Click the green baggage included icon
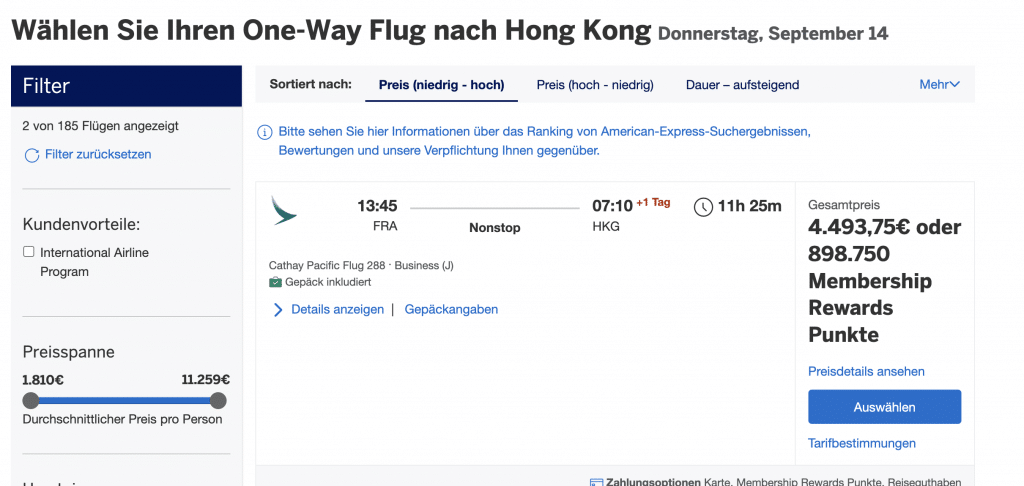Viewport: 1024px width, 486px height. 276,283
